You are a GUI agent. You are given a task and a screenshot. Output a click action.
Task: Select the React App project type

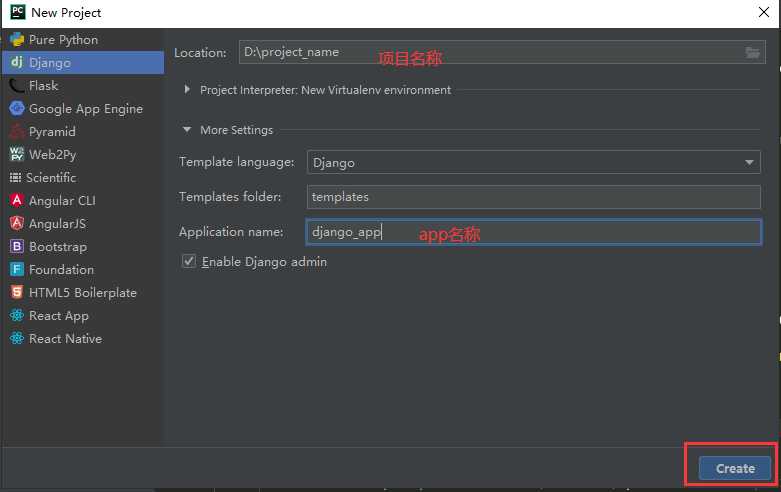[x=82, y=315]
